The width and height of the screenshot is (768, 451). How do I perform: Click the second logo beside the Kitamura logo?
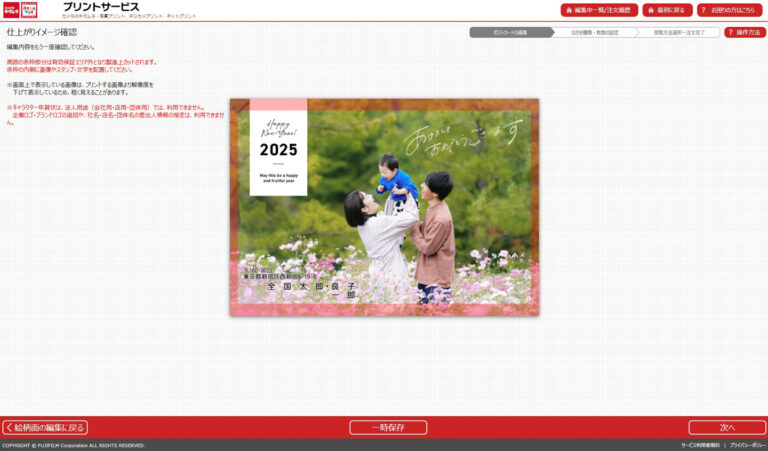pos(30,10)
